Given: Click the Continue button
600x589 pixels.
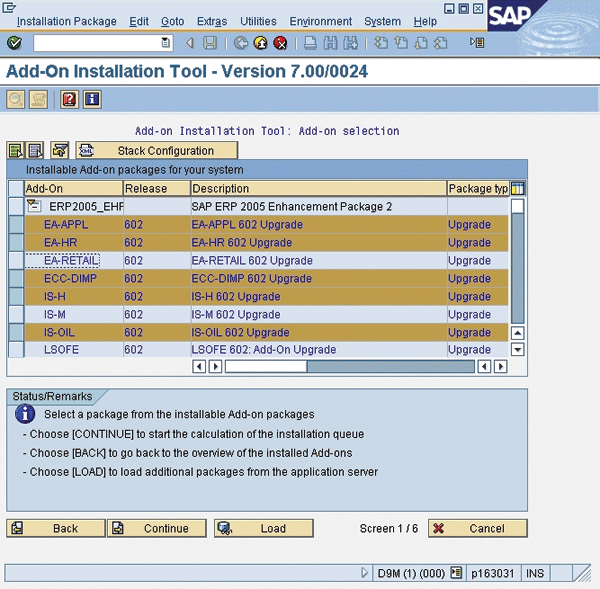Looking at the screenshot, I should pyautogui.click(x=157, y=528).
